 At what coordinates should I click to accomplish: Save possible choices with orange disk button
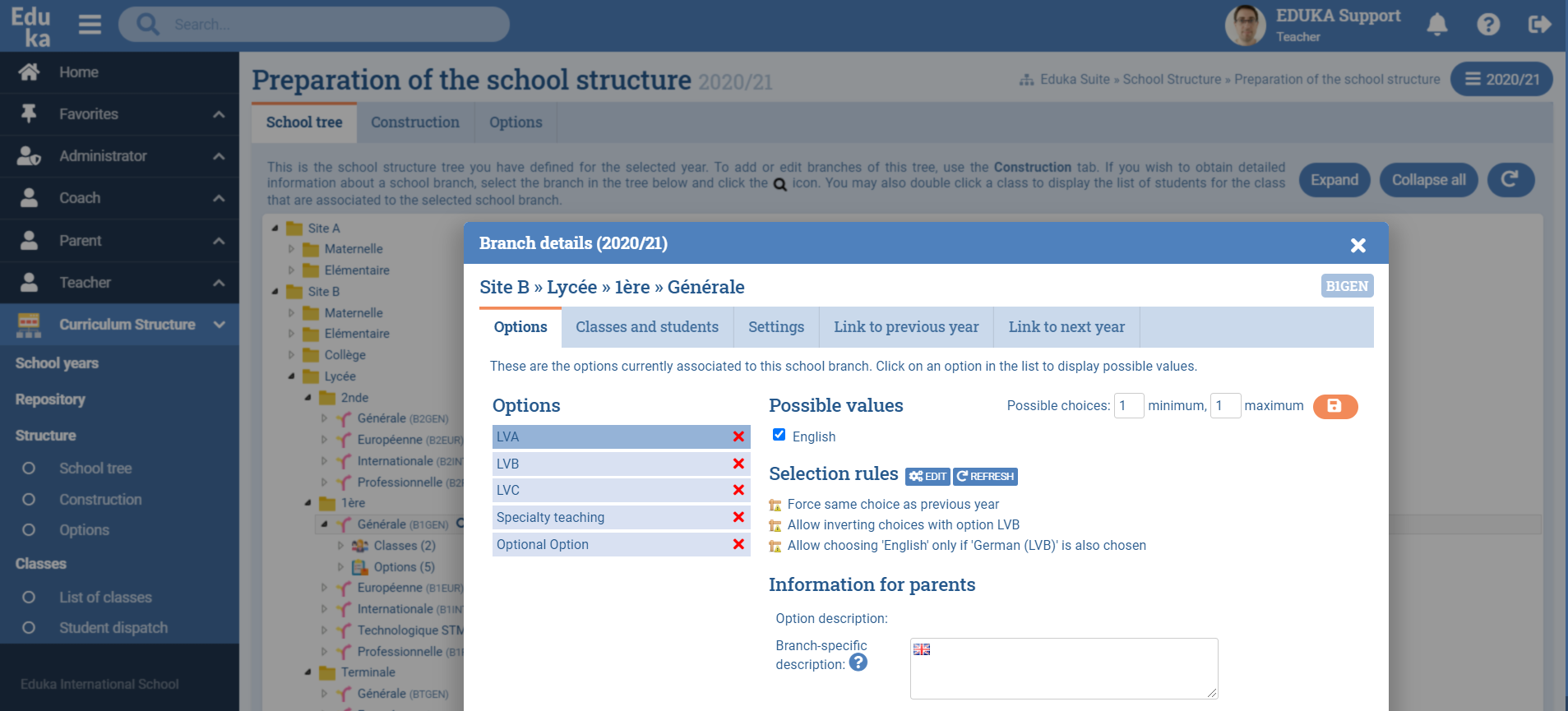click(1334, 406)
